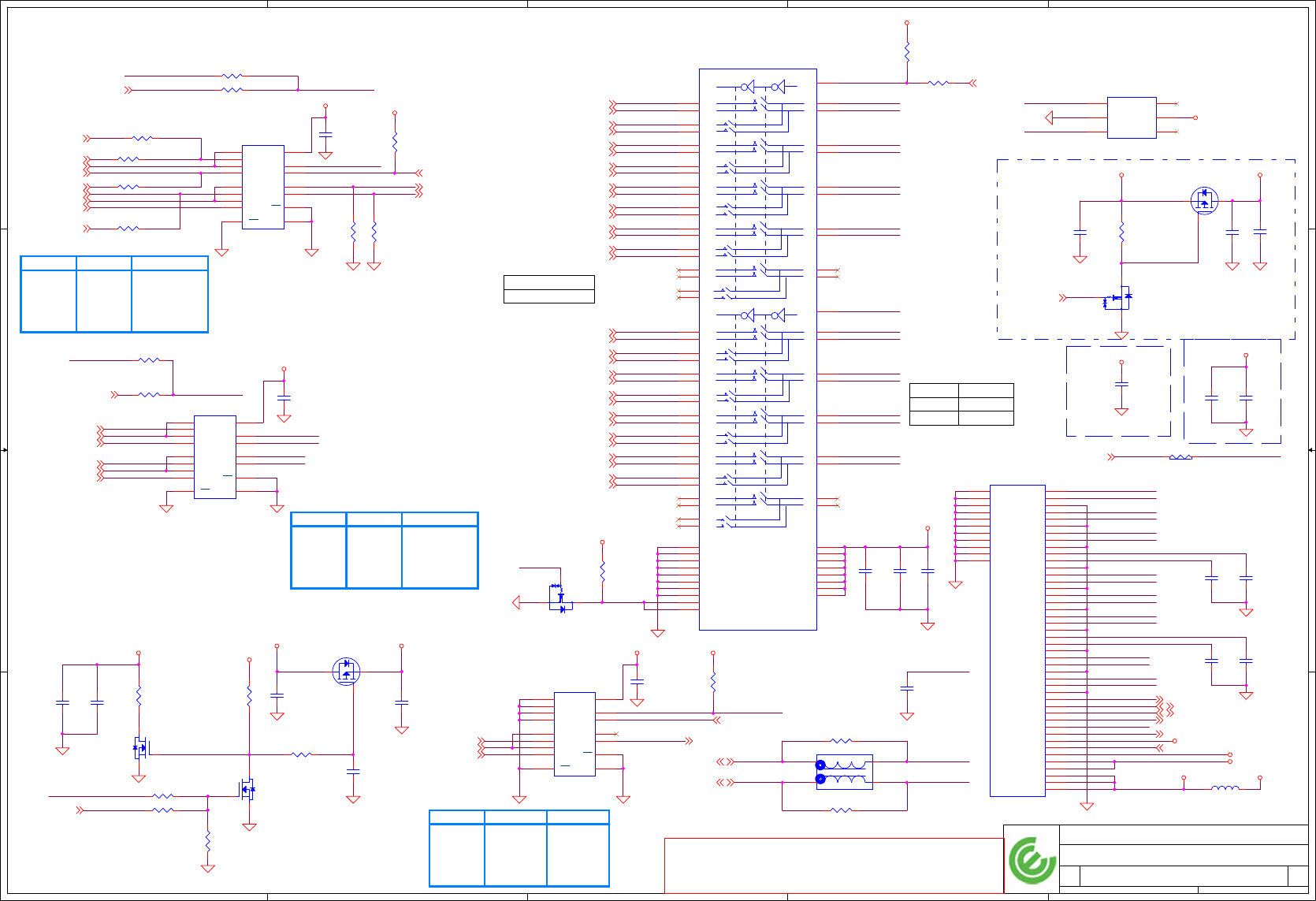Viewport: 1316px width, 901px height.
Task: Click the green logo in the title block
Action: (x=1032, y=860)
